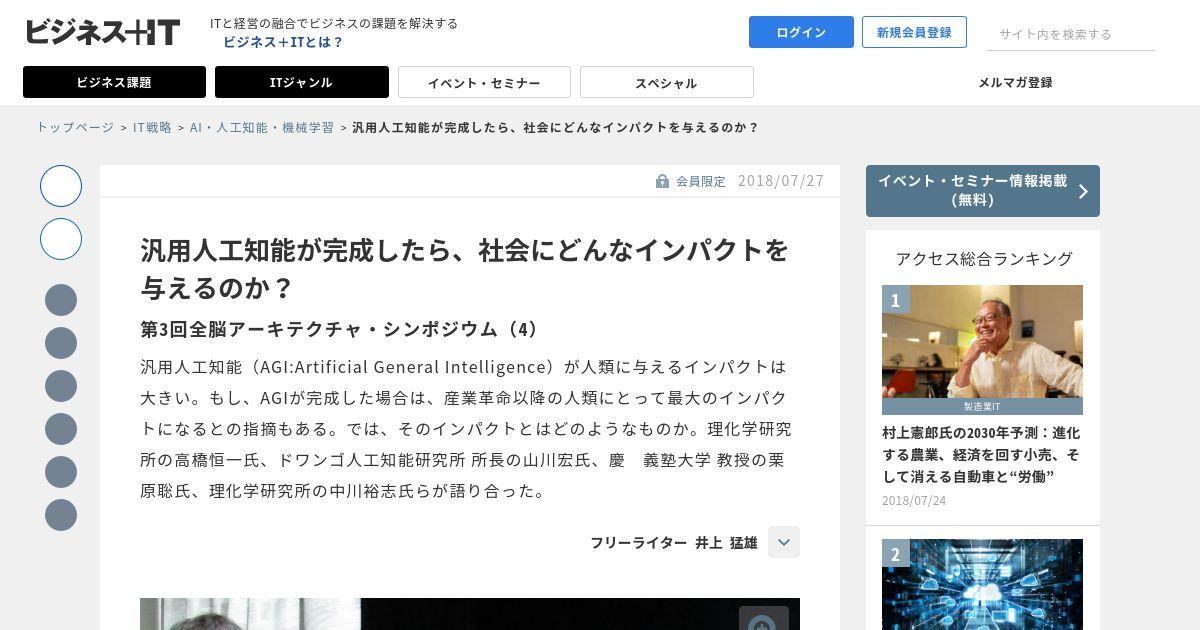Click the current-page breadcrumb for the 汎用人工知能 article
This screenshot has height=630, width=1200.
[x=556, y=127]
